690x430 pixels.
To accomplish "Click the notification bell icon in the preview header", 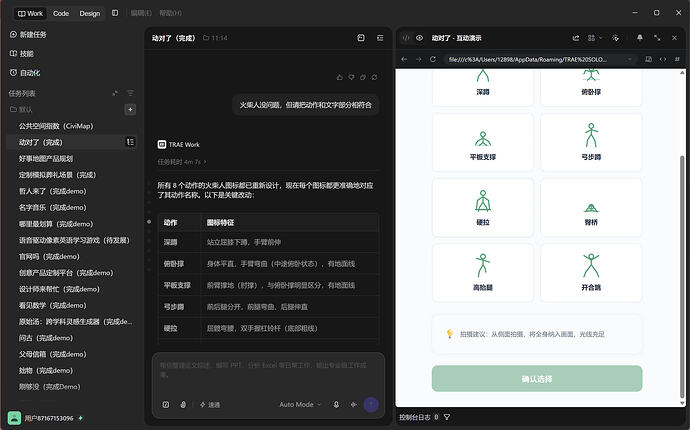I will click(639, 38).
